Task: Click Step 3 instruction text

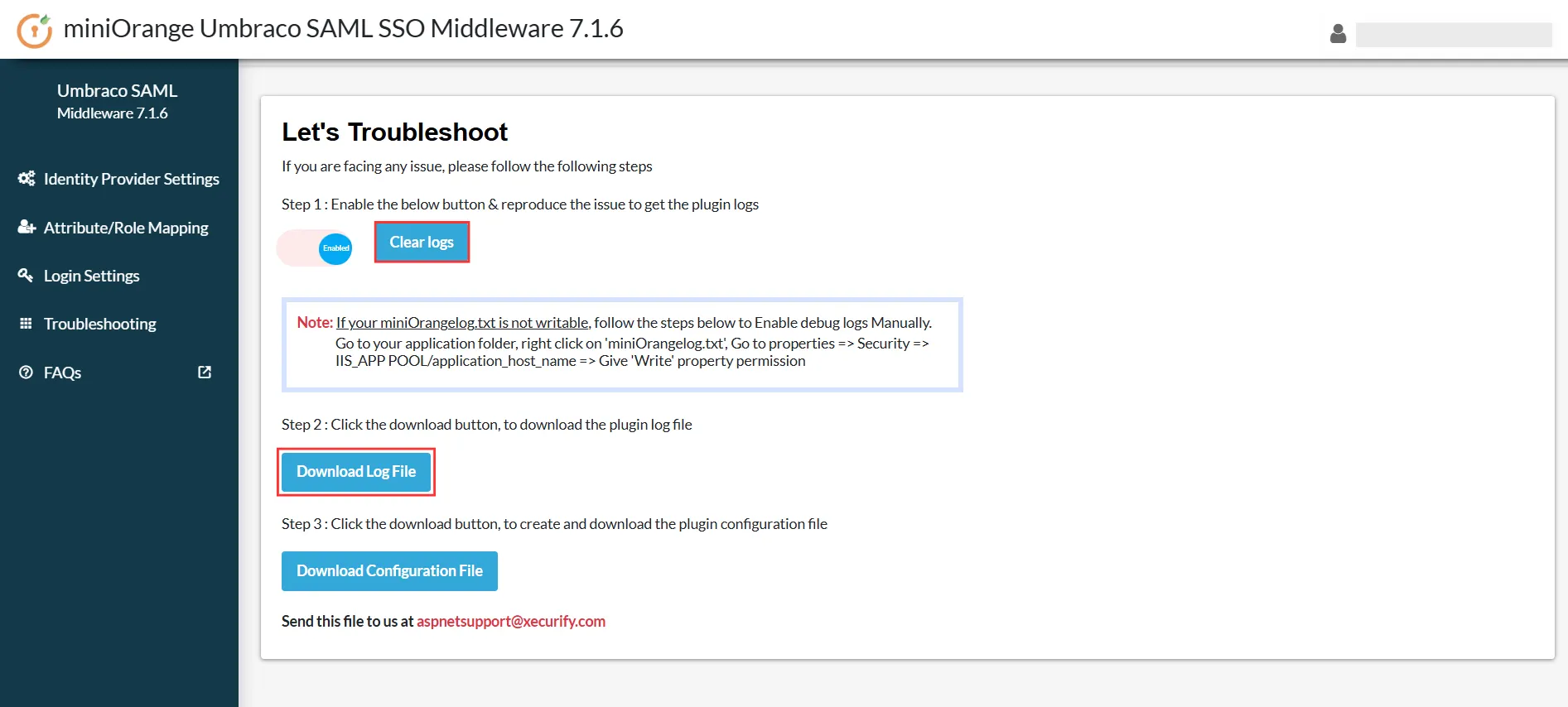Action: coord(554,524)
